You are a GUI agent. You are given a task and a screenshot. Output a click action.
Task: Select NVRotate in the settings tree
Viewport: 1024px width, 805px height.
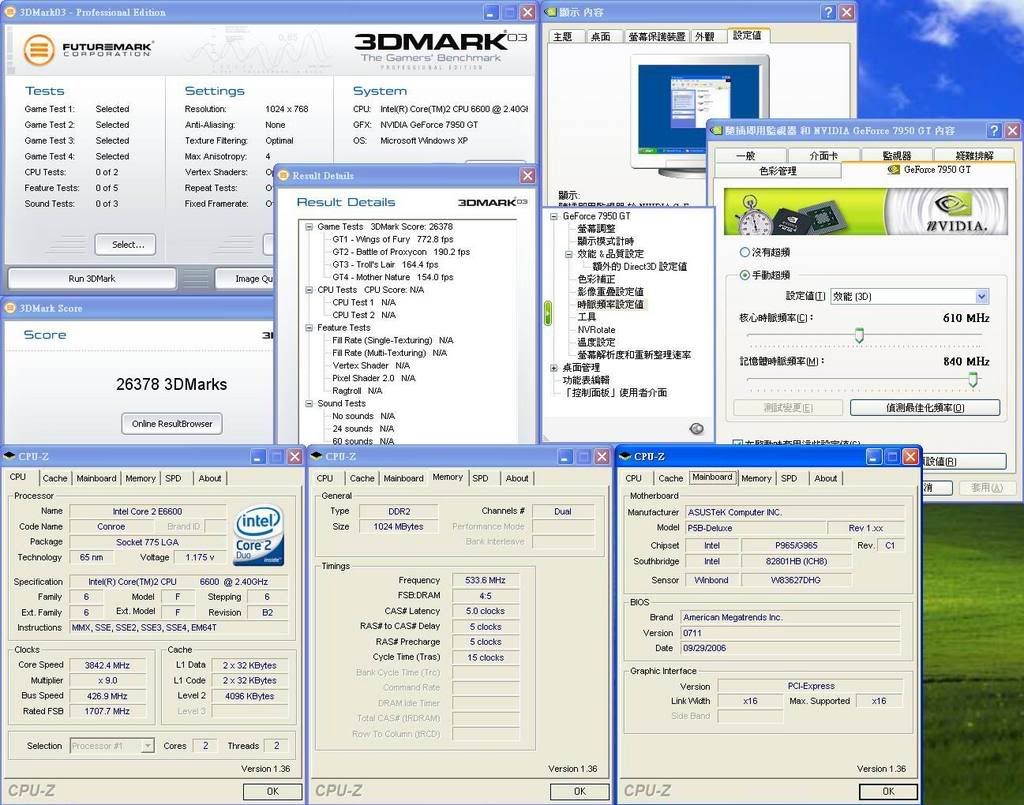(x=596, y=330)
